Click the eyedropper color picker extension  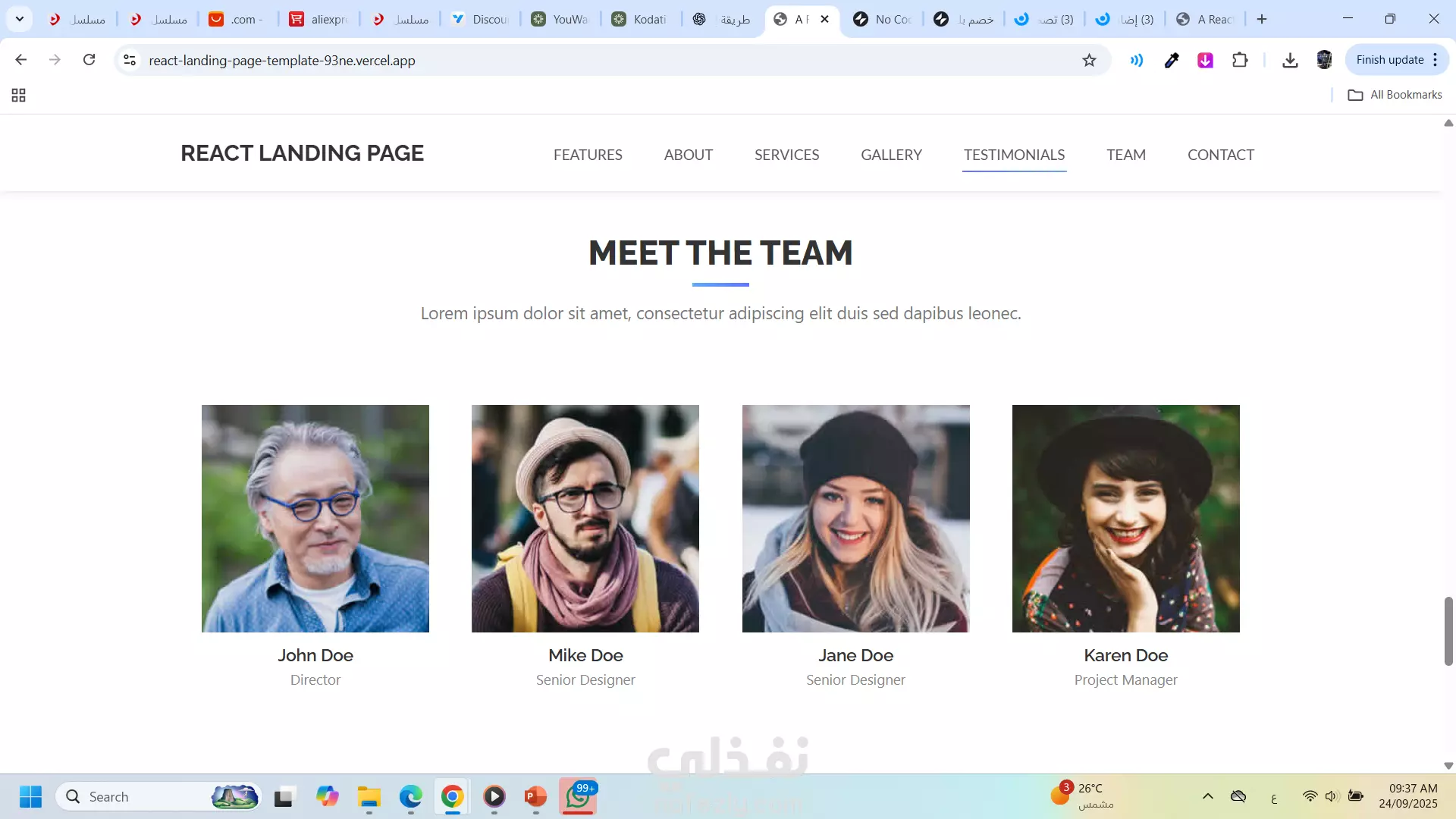[x=1172, y=60]
